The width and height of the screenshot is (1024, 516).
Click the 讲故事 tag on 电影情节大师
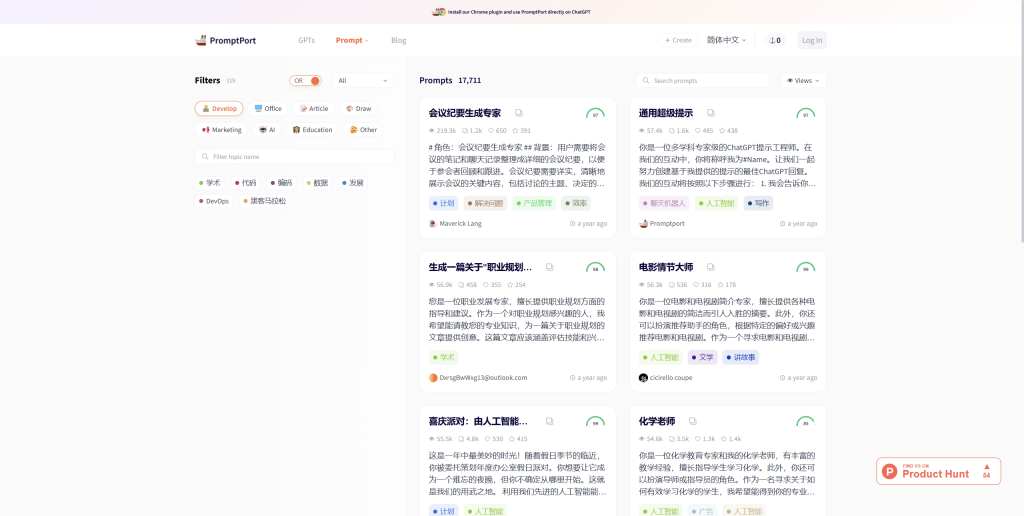741,357
